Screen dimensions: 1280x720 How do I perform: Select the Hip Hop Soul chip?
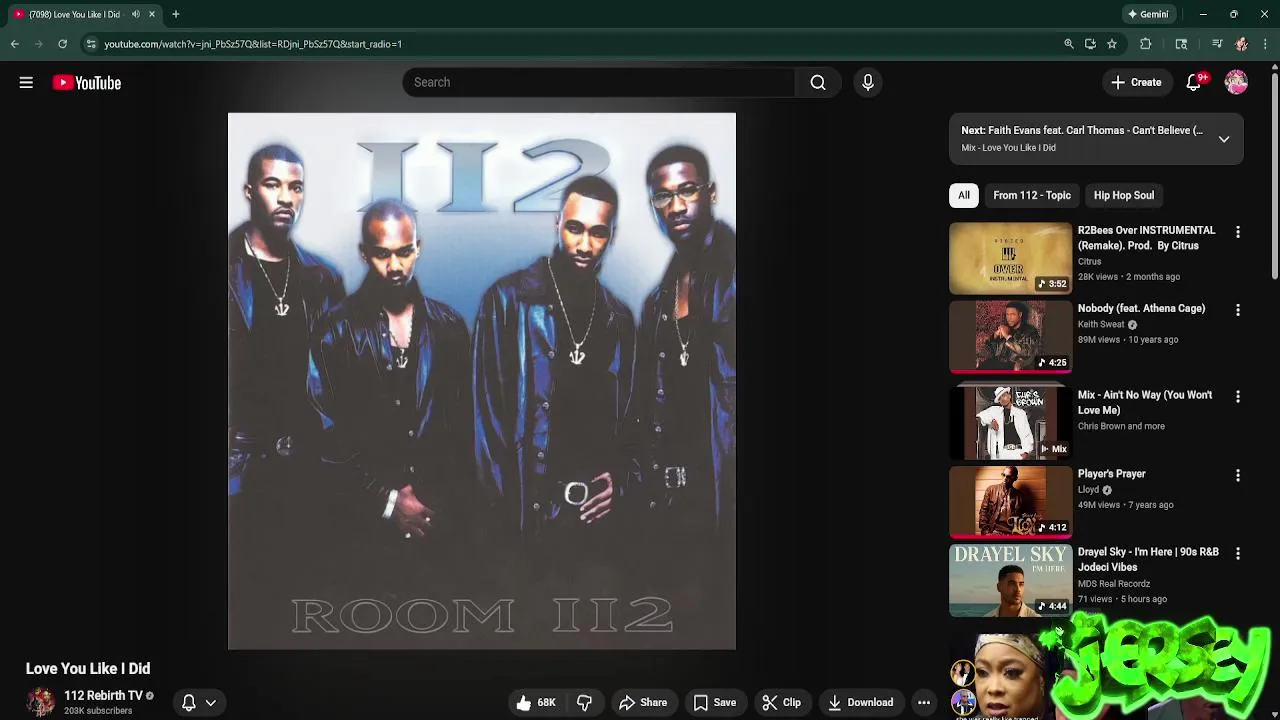(1124, 195)
